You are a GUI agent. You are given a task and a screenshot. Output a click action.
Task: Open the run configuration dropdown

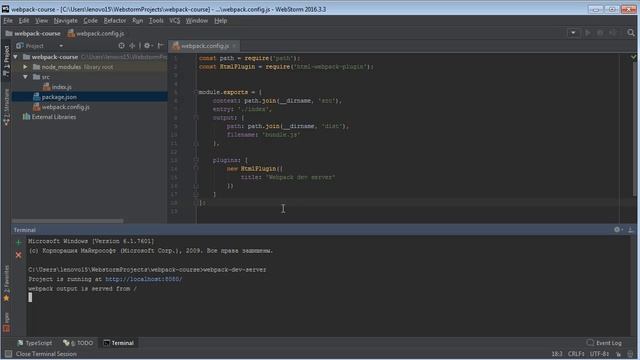tap(573, 33)
